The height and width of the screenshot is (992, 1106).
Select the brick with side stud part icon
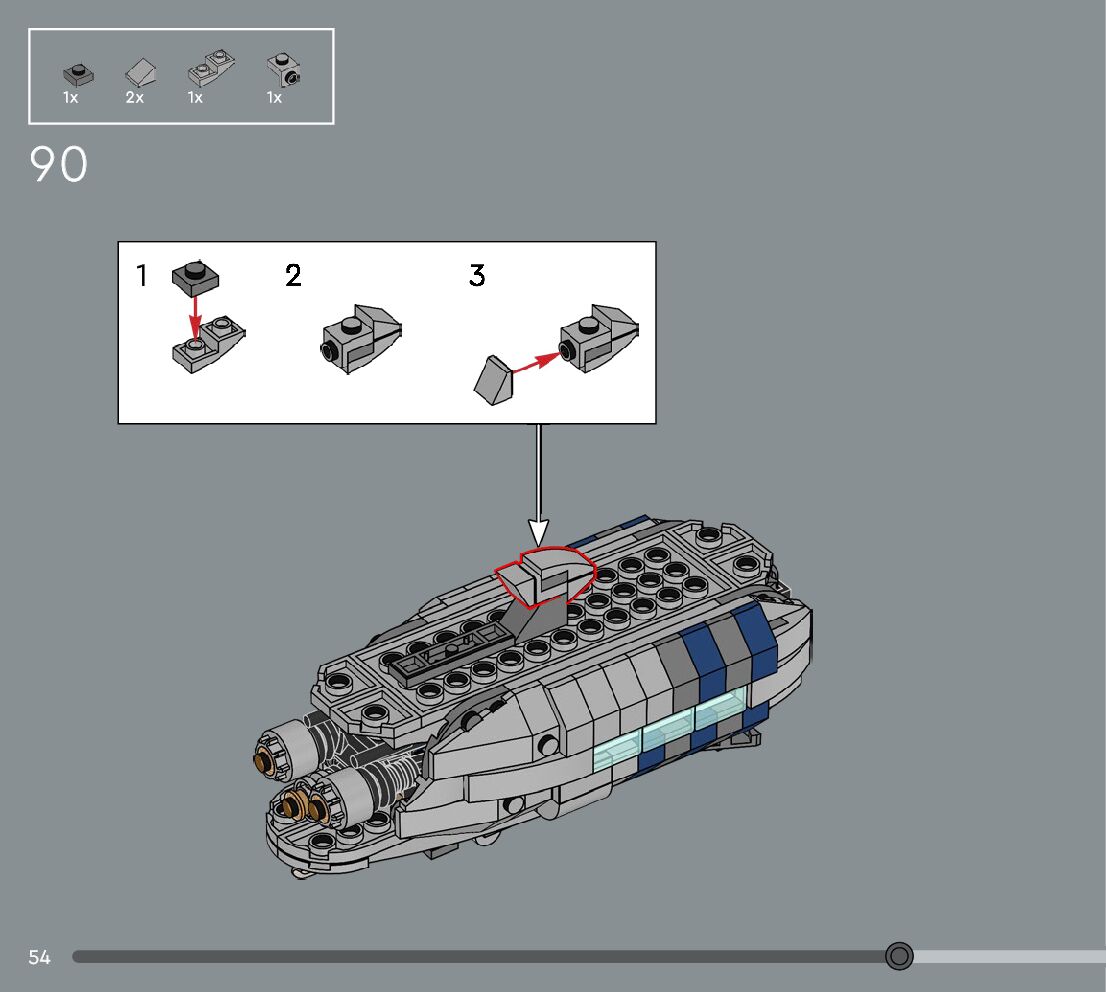(x=284, y=70)
